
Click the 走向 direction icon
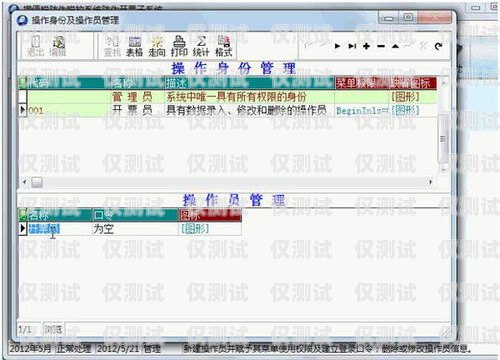[x=157, y=46]
